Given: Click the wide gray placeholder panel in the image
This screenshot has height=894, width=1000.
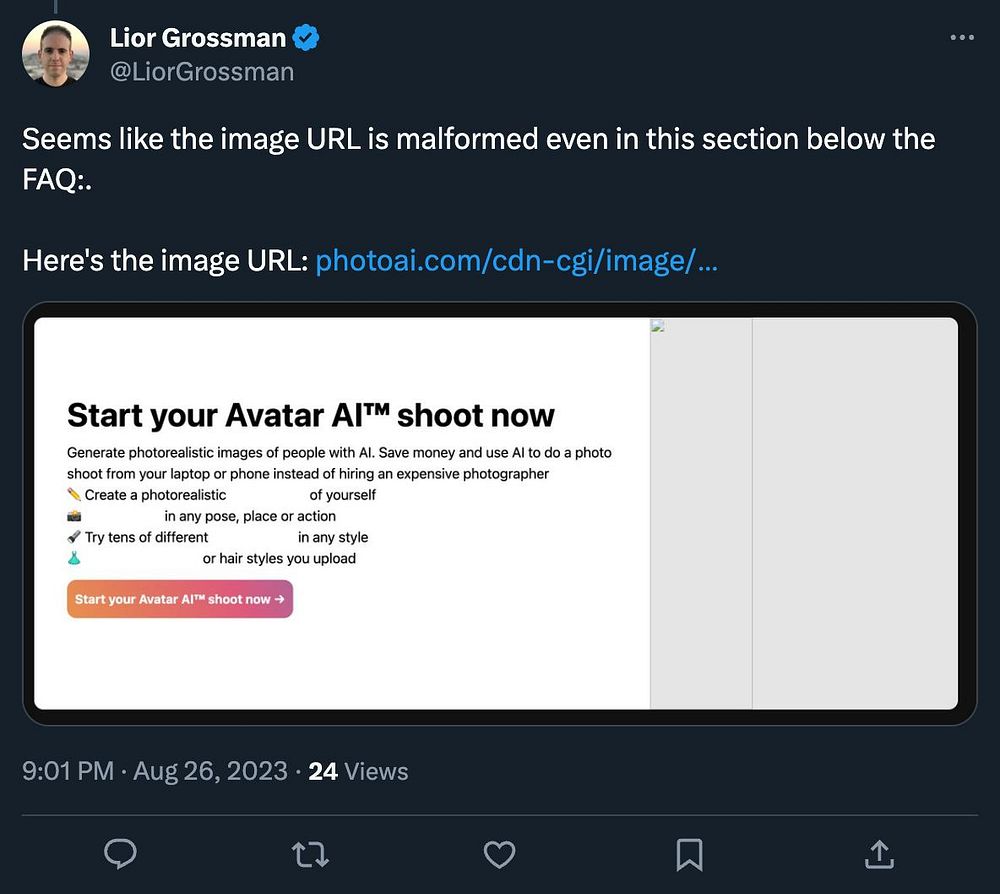Looking at the screenshot, I should click(x=854, y=513).
